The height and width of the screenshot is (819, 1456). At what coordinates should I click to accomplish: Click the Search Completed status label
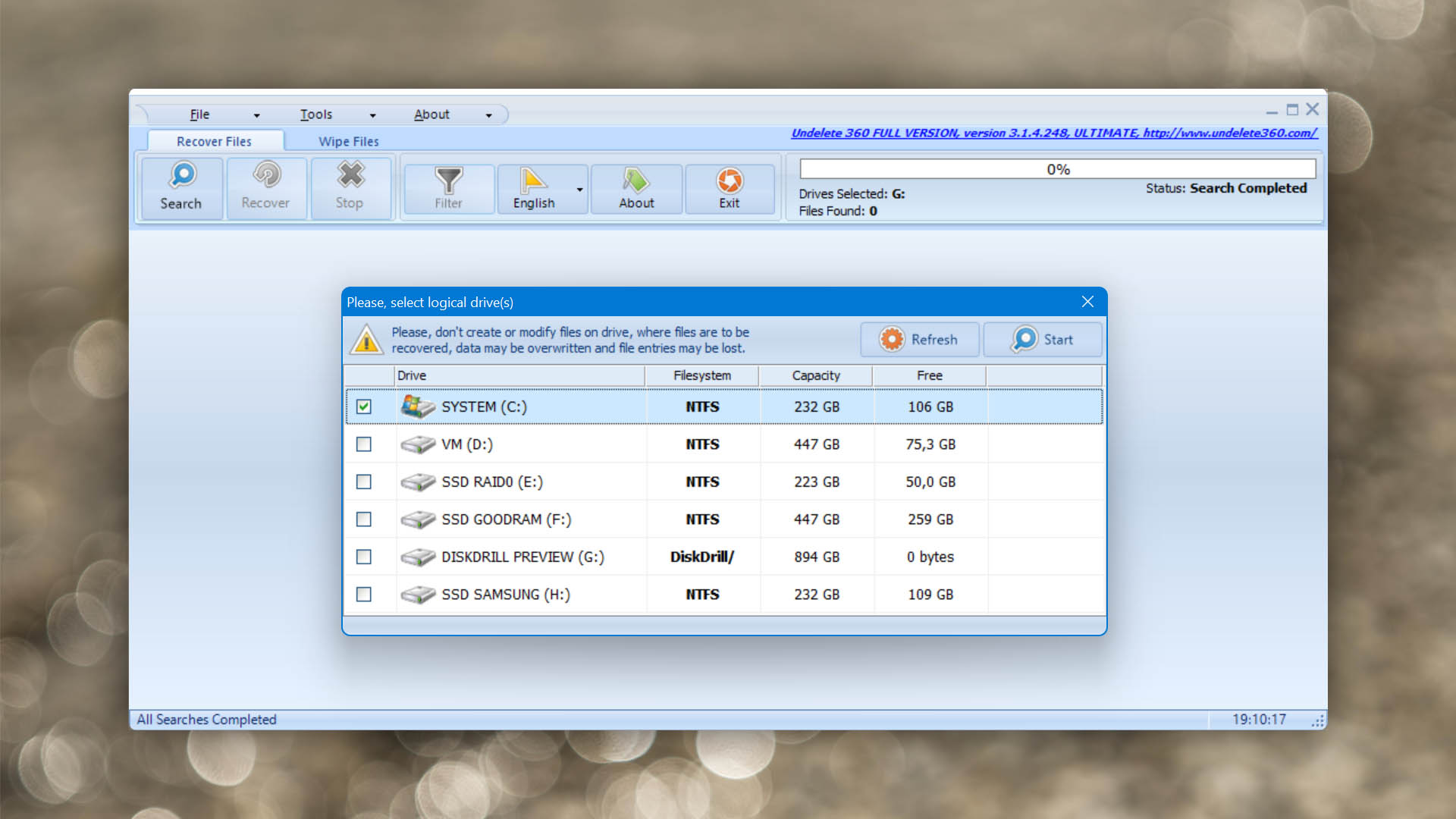tap(1226, 188)
